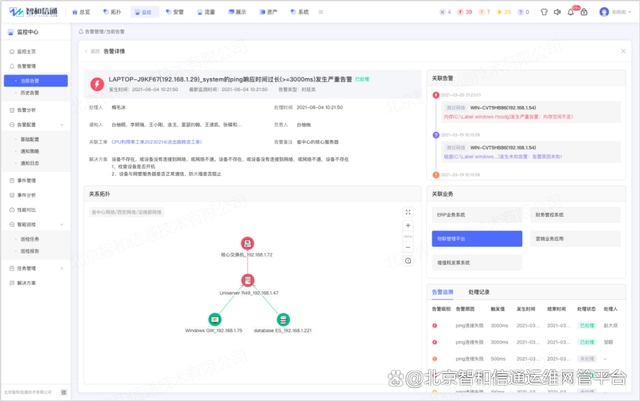Switch to the 告警追溯 tab
This screenshot has height=401, width=640.
pos(442,292)
